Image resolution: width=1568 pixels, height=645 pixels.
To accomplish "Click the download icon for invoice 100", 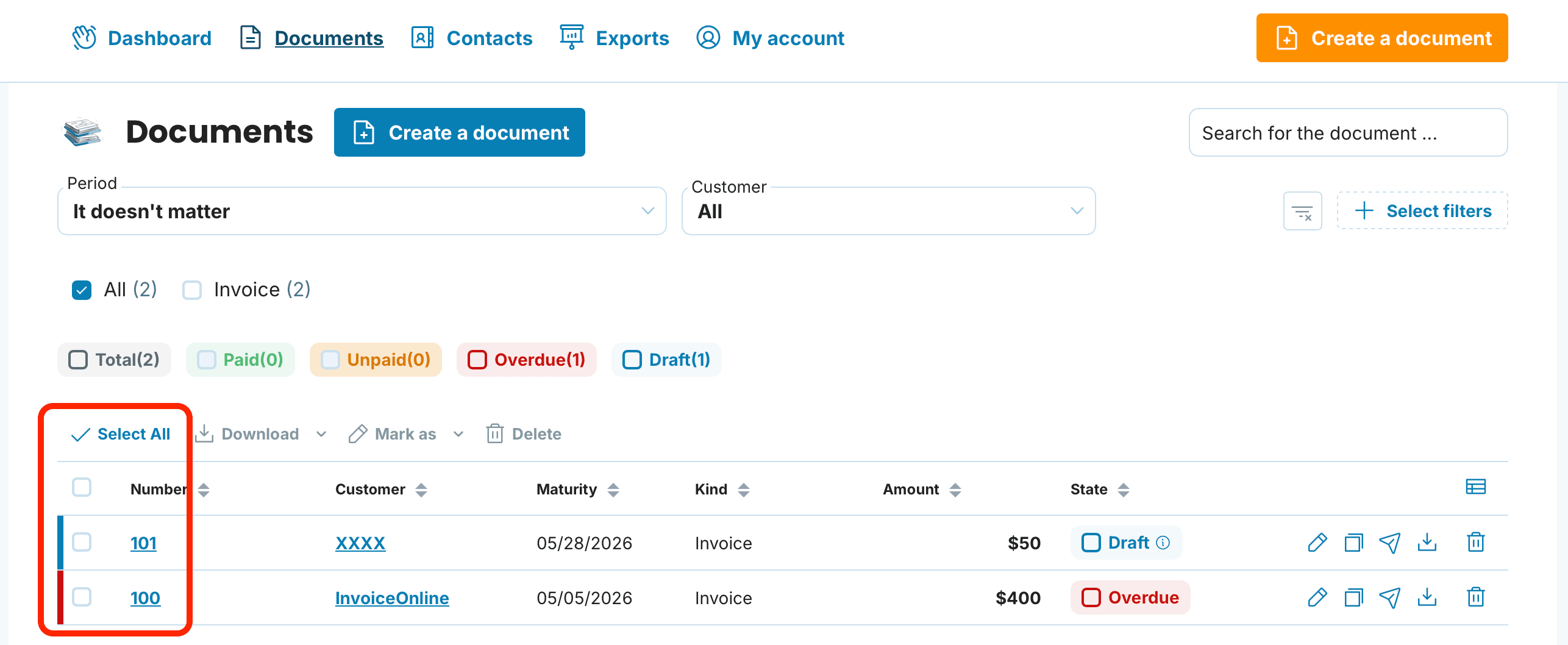I will coord(1427,597).
